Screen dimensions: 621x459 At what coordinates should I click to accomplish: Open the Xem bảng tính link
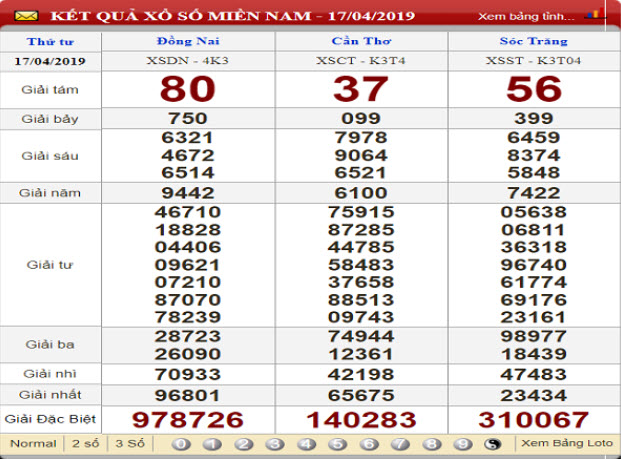(526, 16)
